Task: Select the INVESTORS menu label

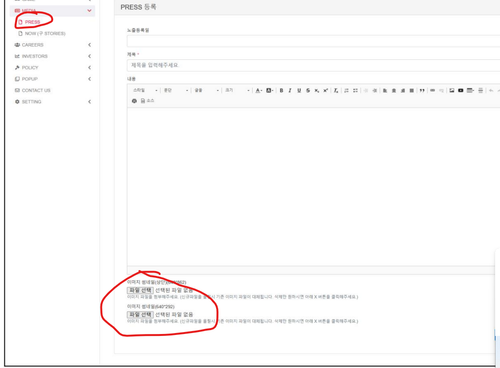Action: (x=35, y=56)
